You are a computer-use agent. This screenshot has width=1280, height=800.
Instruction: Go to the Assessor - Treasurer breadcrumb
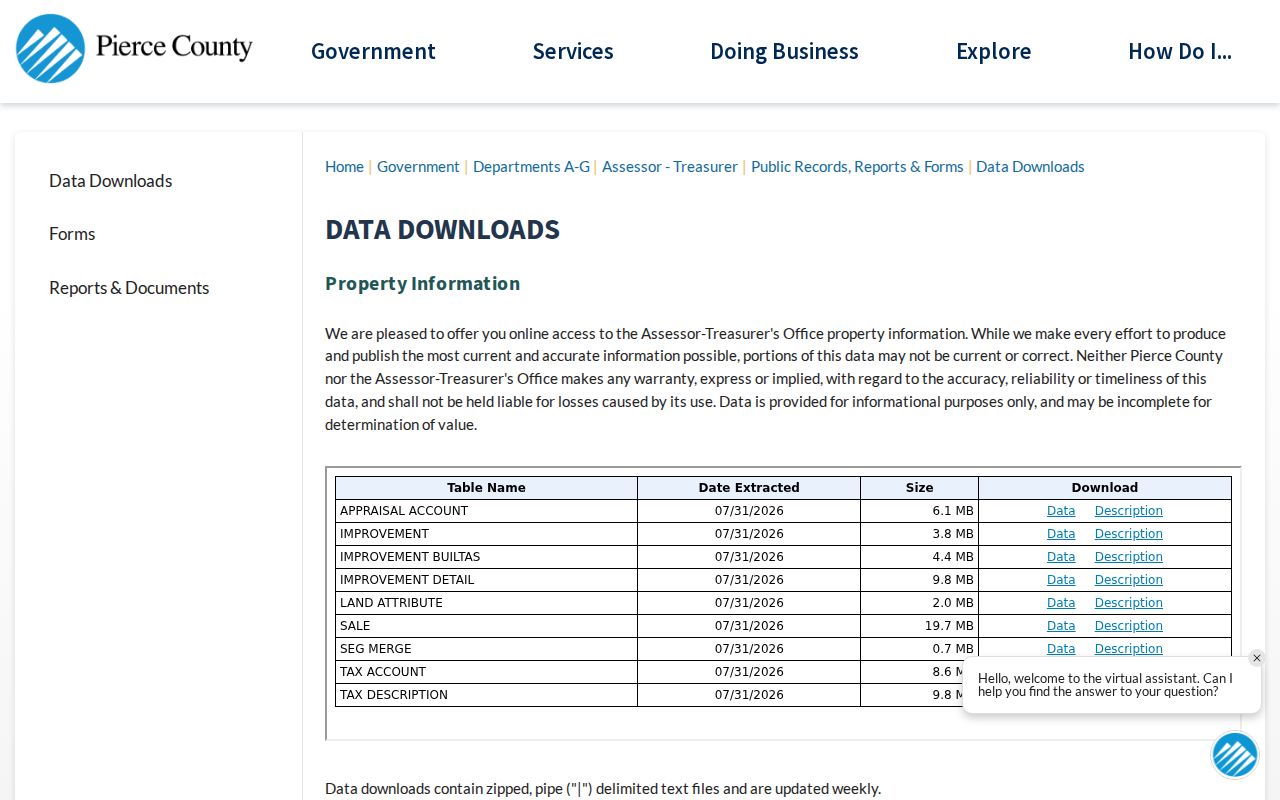pyautogui.click(x=670, y=167)
